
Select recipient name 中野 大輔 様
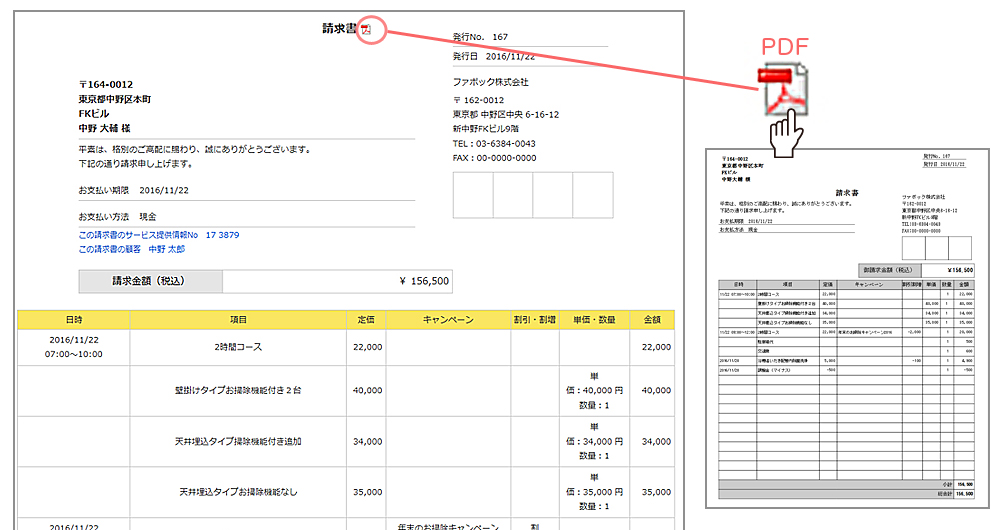point(105,128)
